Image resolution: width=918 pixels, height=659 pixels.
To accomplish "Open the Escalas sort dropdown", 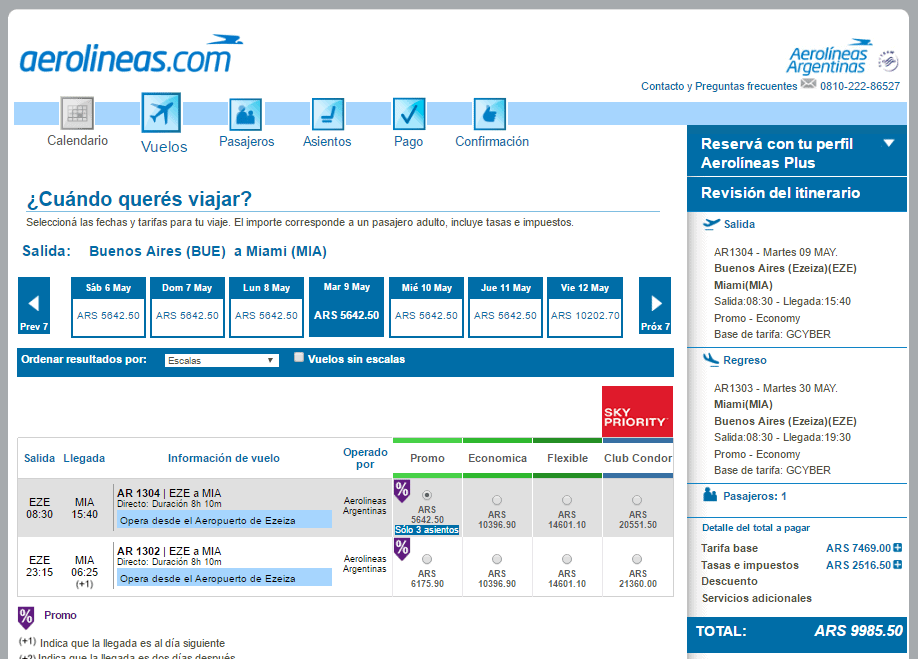I will [x=221, y=361].
